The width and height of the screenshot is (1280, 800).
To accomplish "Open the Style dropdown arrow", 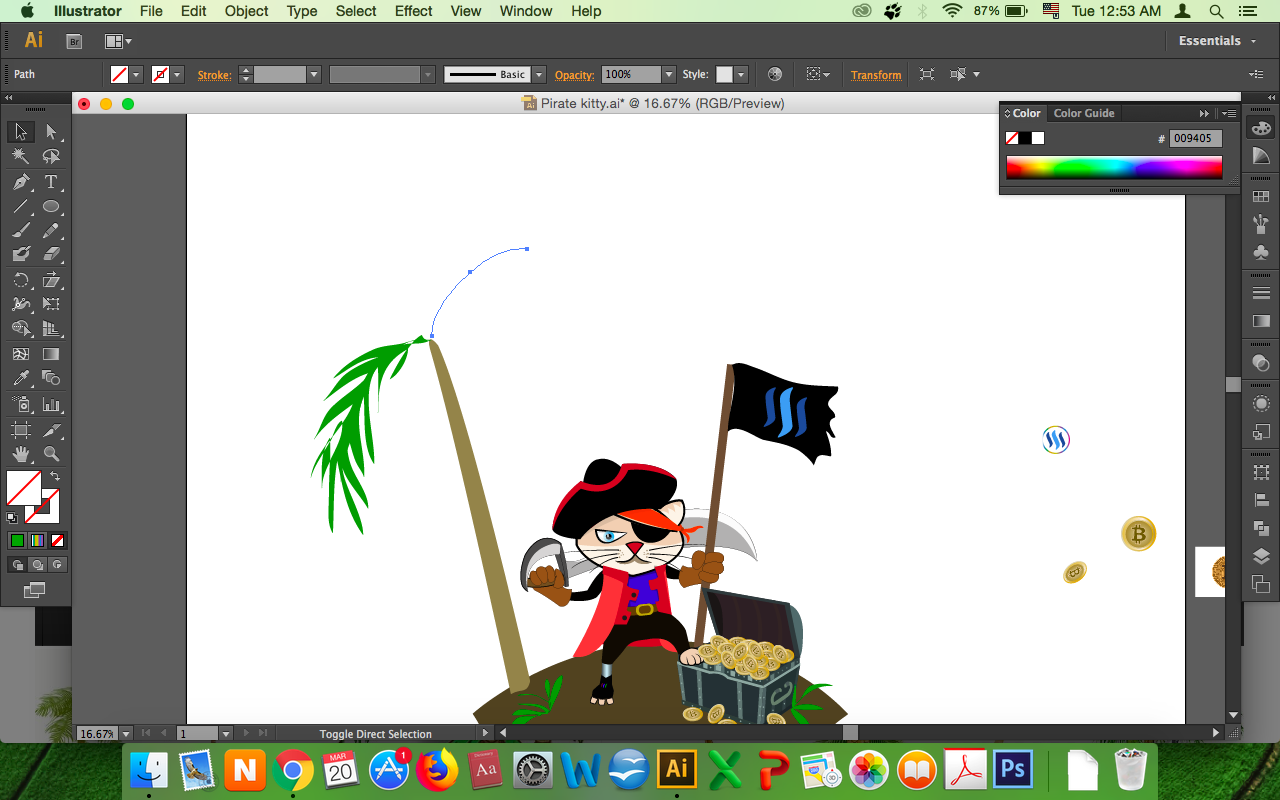I will (x=741, y=74).
